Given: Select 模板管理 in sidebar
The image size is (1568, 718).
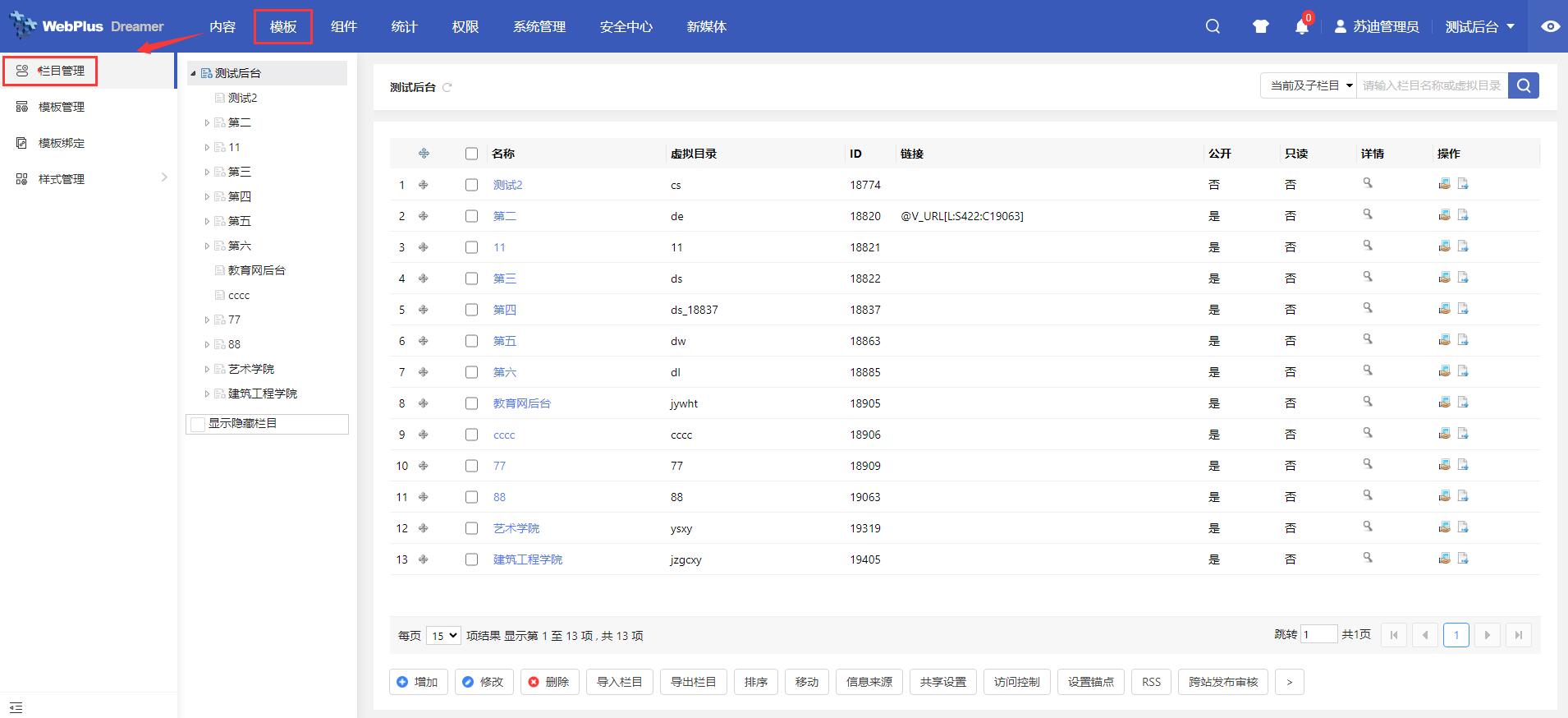Looking at the screenshot, I should tap(62, 107).
